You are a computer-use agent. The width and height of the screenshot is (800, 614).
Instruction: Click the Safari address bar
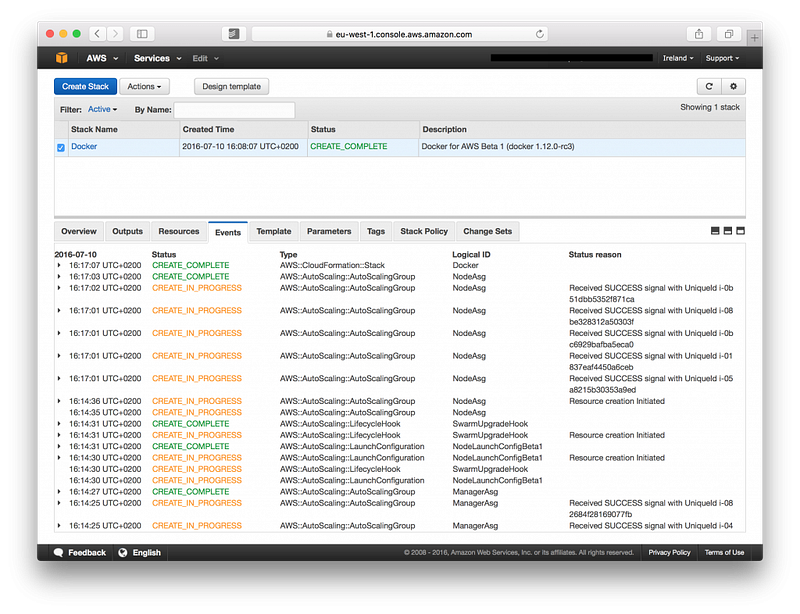399,34
